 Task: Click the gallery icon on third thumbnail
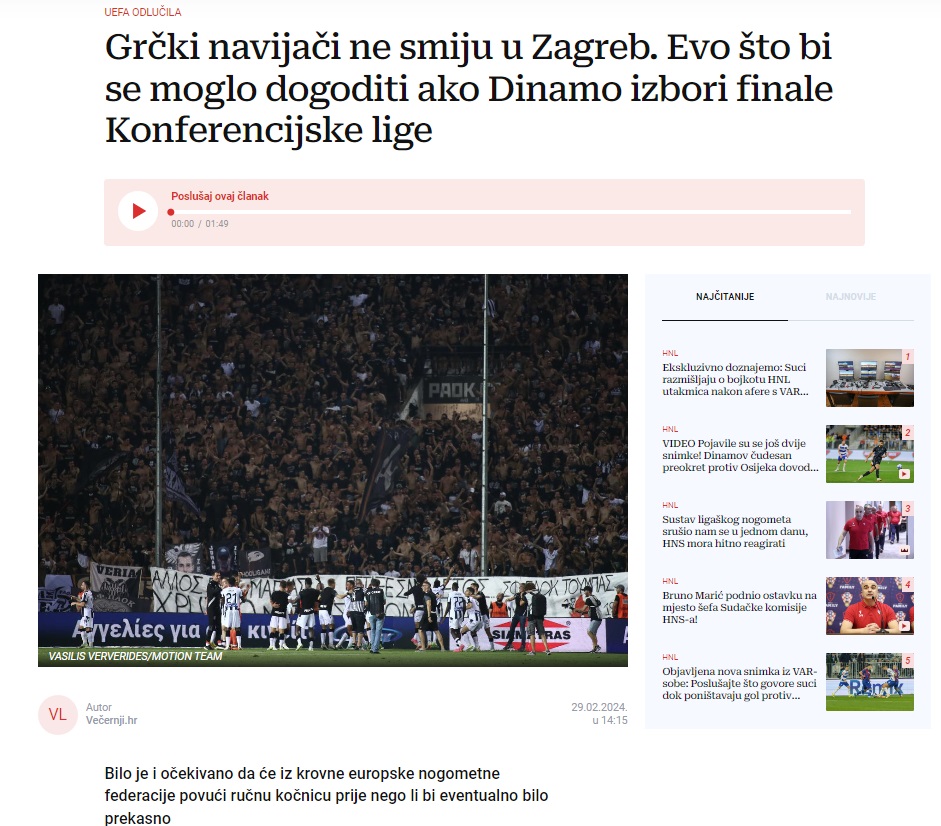tap(904, 550)
